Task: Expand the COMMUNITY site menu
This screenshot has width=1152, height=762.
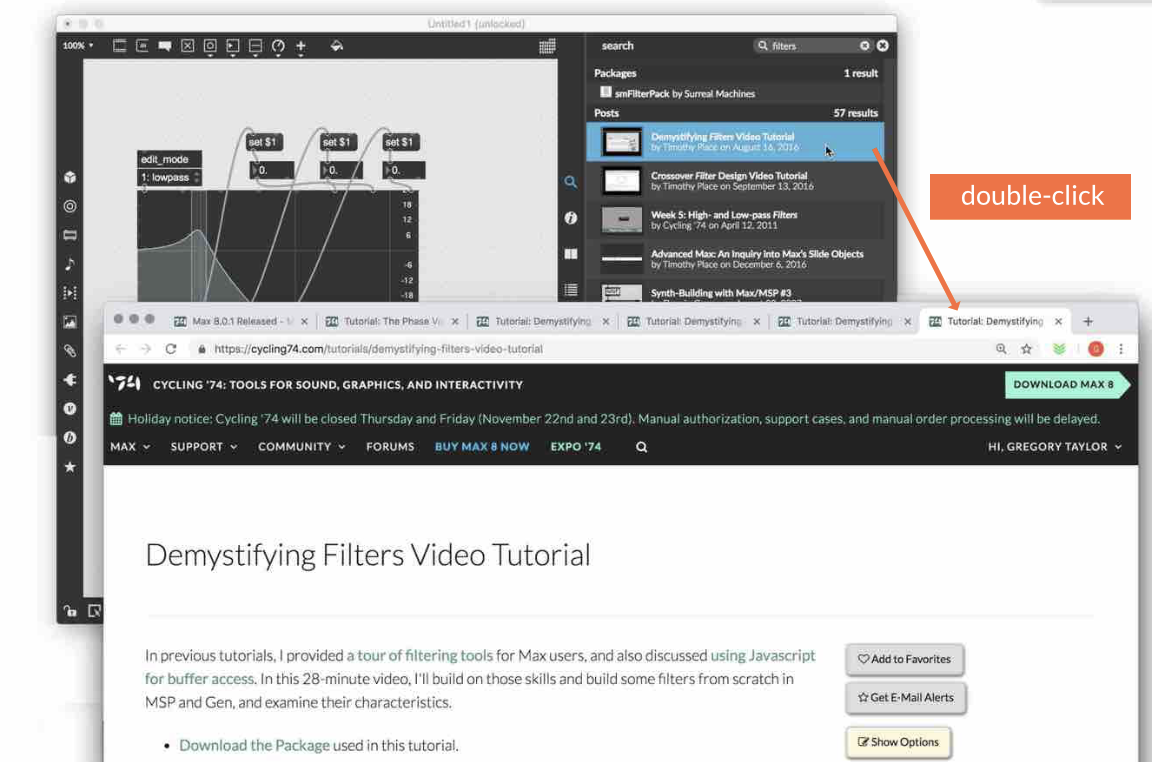Action: pos(301,447)
